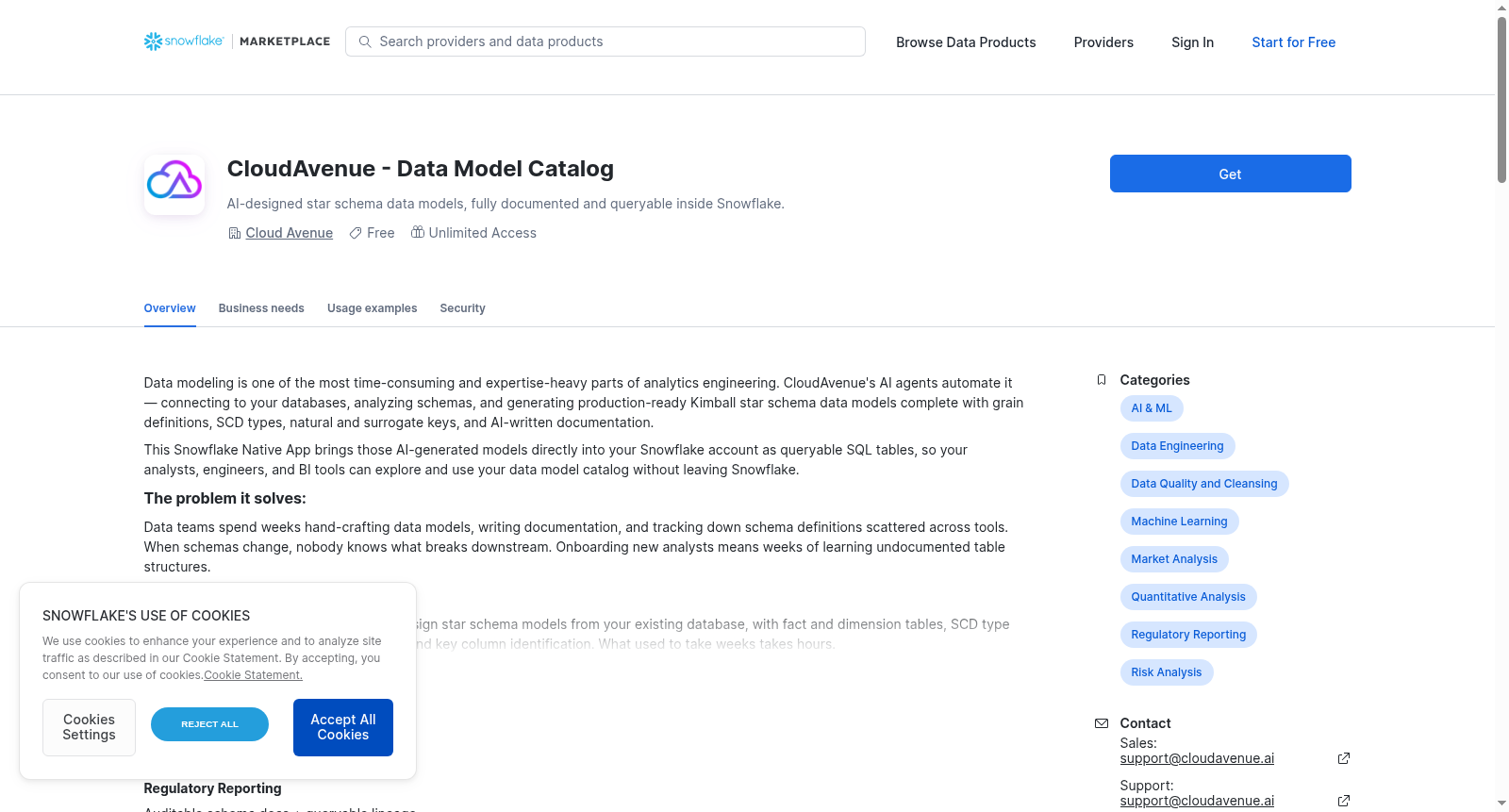The image size is (1509, 812).
Task: Click the Categories bookmark icon
Action: point(1102,380)
